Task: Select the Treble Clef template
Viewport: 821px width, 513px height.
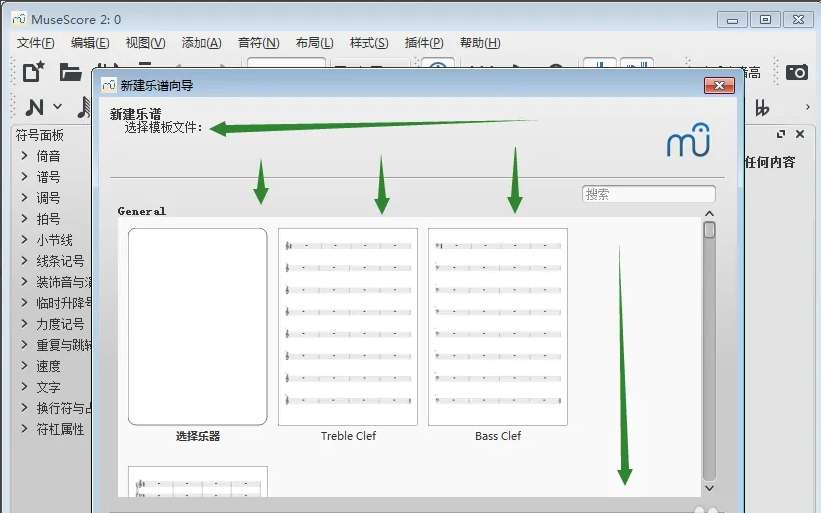Action: point(348,327)
